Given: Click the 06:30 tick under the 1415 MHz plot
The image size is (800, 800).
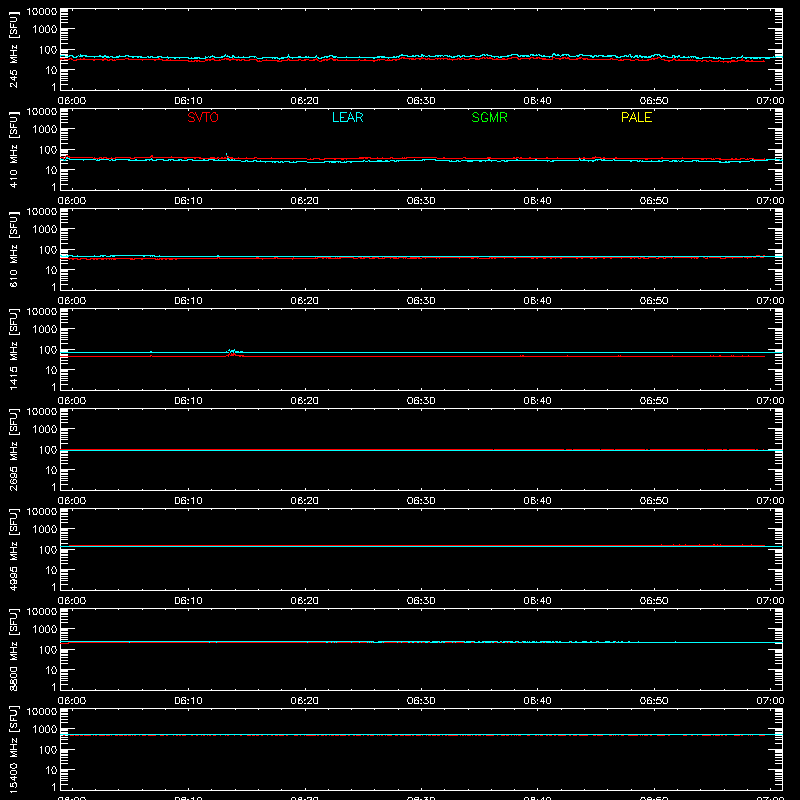Looking at the screenshot, I should click(x=421, y=401).
